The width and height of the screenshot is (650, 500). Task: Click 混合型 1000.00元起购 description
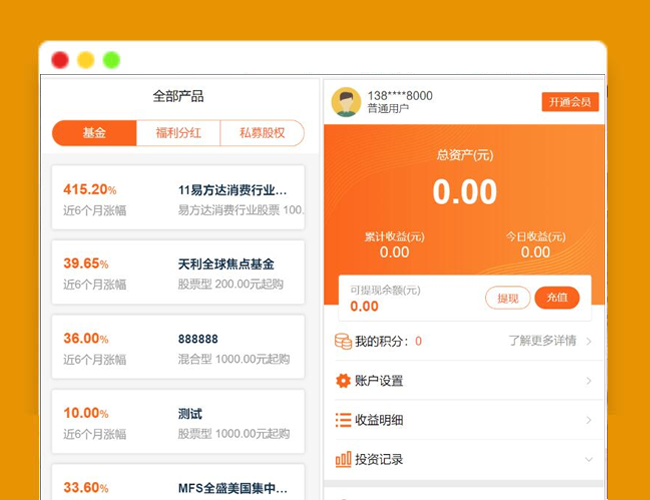click(x=234, y=359)
